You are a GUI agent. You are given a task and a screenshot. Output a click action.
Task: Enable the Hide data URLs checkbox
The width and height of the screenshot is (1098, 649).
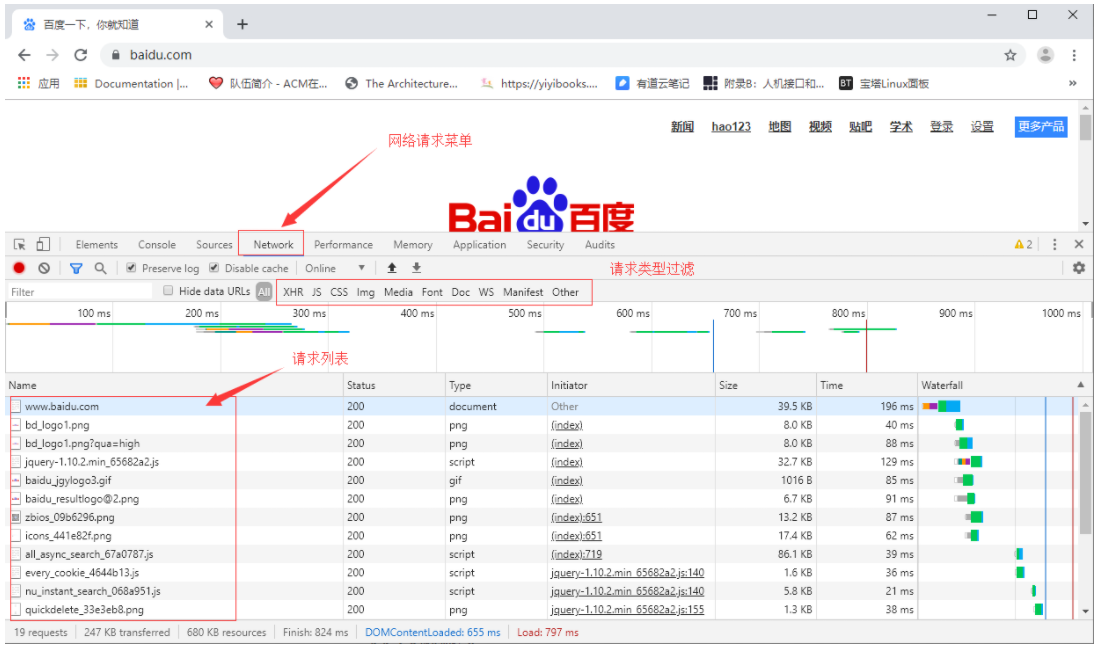click(168, 291)
